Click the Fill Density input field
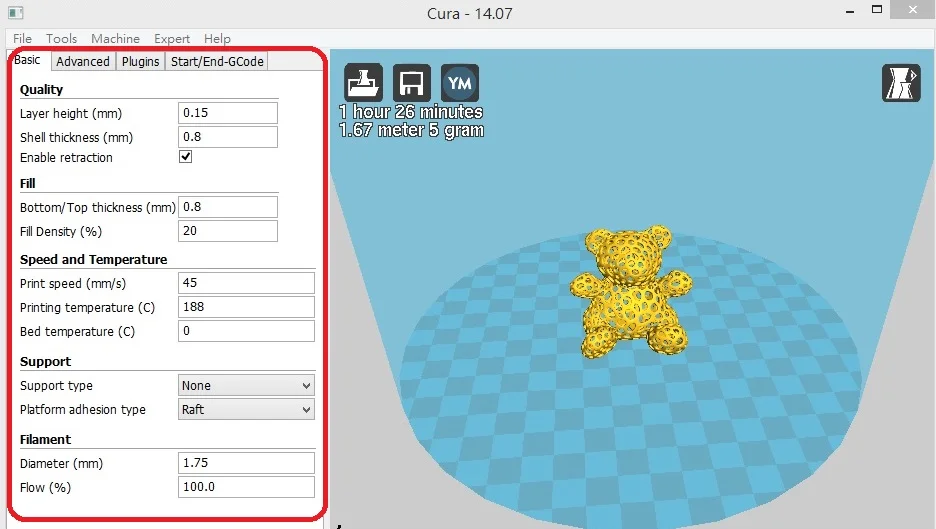936x529 pixels. click(227, 231)
